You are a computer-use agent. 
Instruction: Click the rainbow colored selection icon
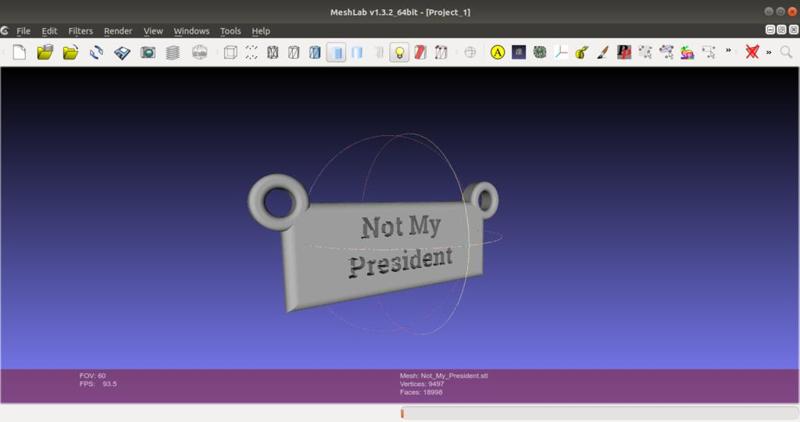[x=687, y=52]
